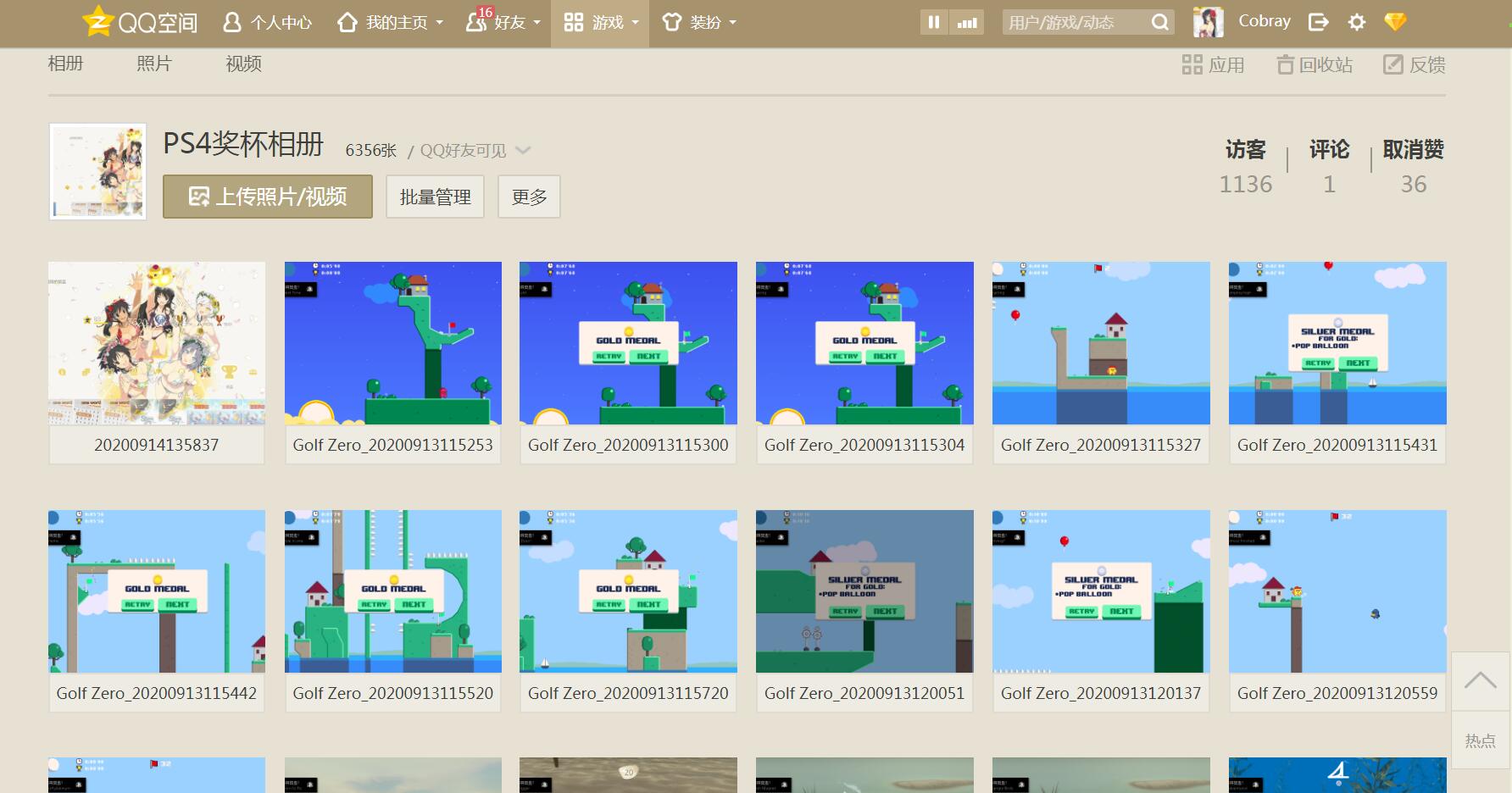Click the music volume bars icon

[x=967, y=23]
